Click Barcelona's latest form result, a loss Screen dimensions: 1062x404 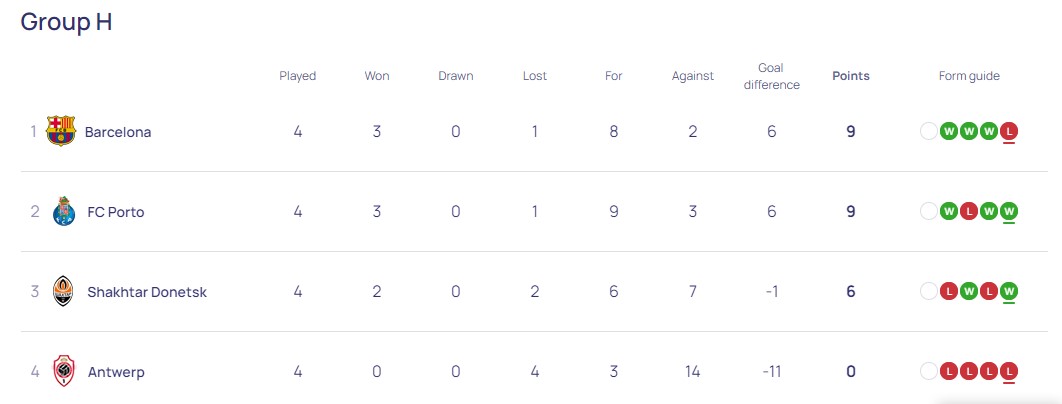click(x=1010, y=131)
